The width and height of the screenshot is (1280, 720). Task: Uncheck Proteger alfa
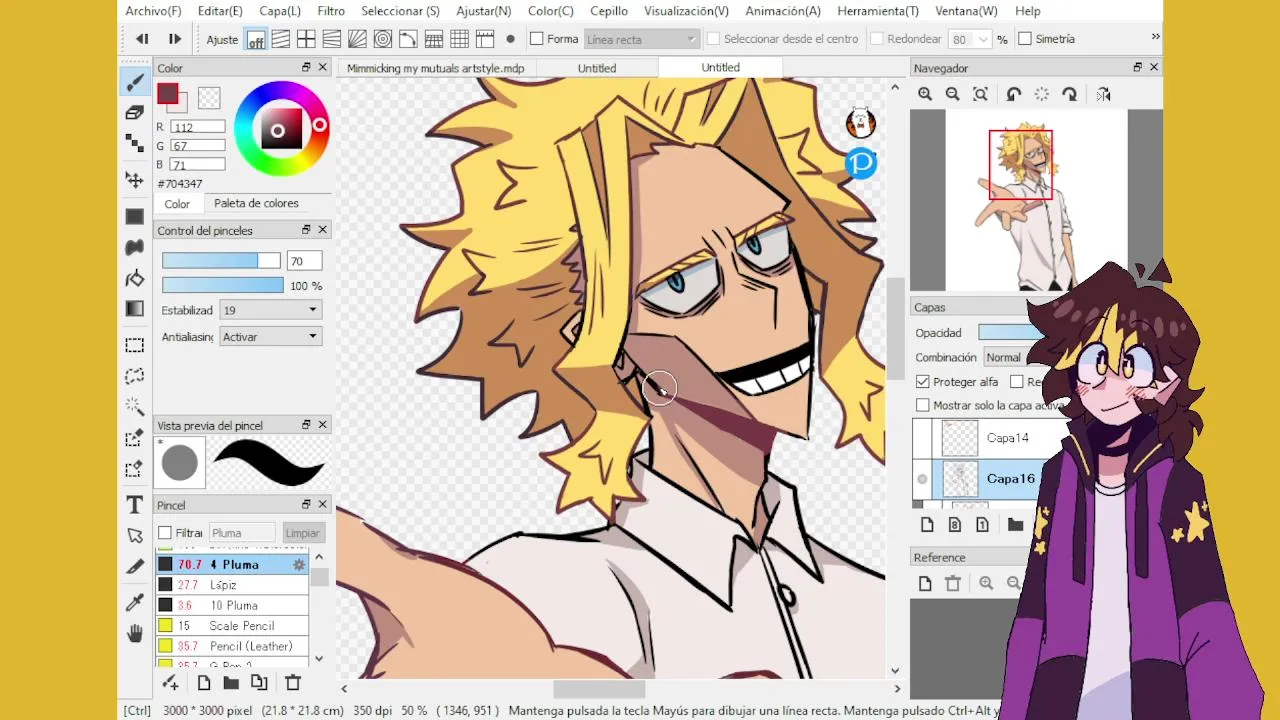922,382
